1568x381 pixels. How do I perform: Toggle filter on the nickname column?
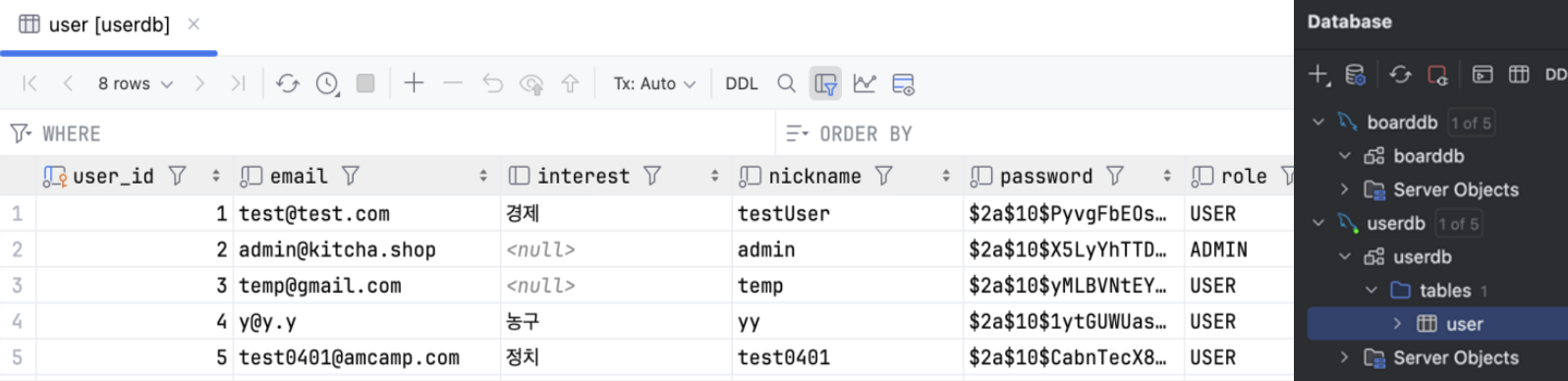[884, 176]
